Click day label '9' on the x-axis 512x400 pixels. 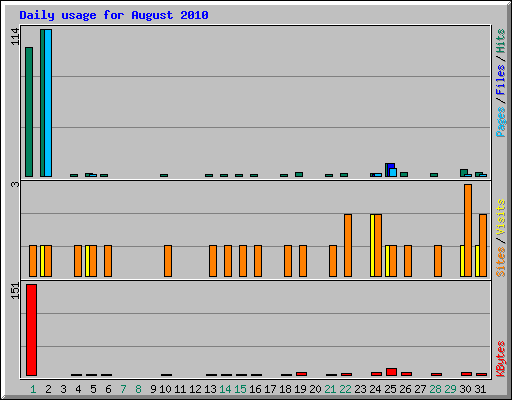153,389
